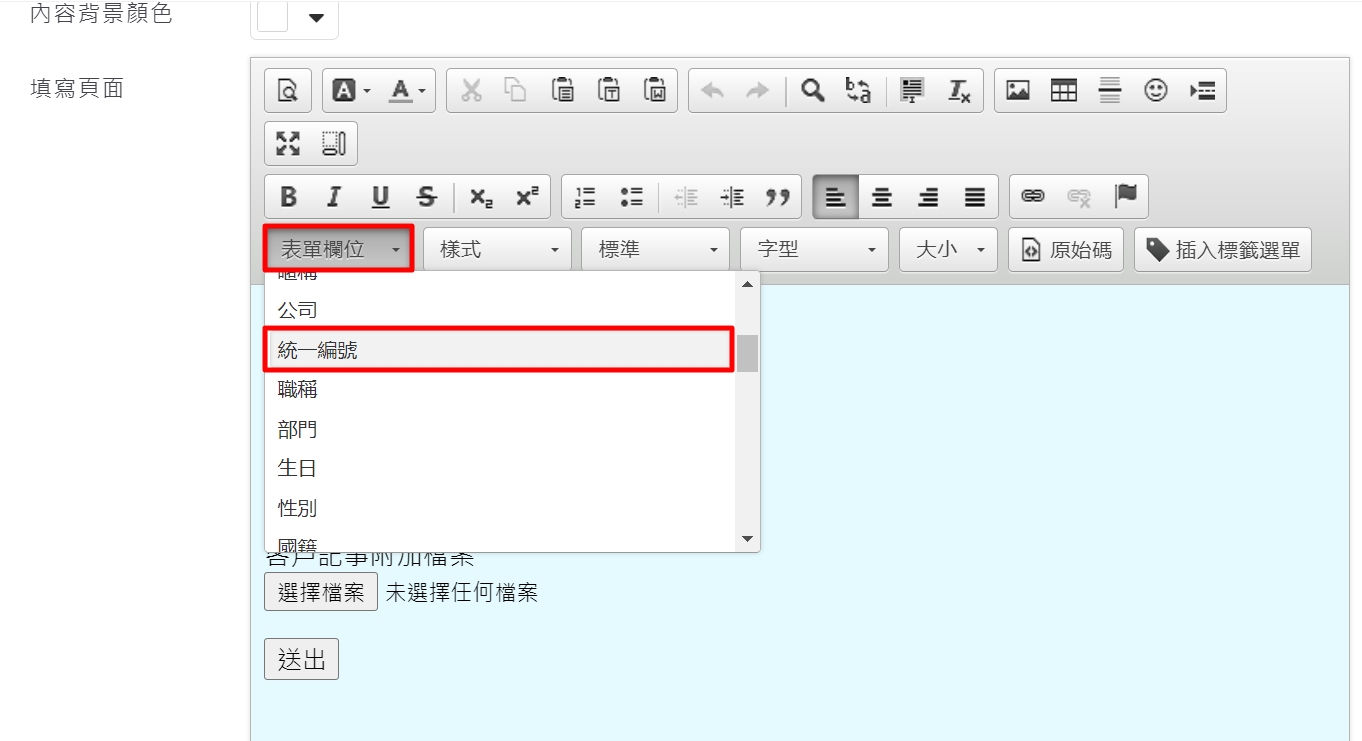Toggle Italic text formatting
1362x741 pixels.
click(334, 197)
